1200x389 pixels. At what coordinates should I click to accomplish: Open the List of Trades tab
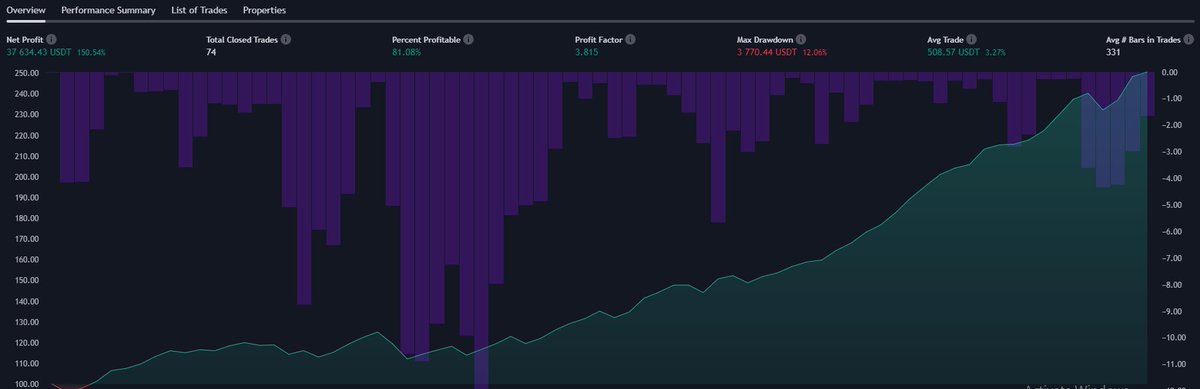(199, 11)
